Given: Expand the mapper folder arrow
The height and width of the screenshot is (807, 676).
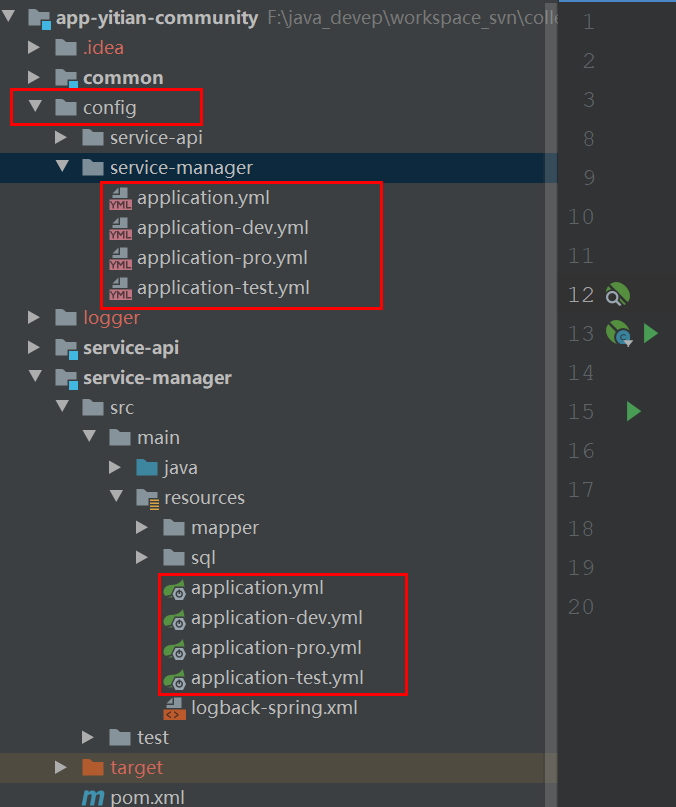Looking at the screenshot, I should tap(142, 528).
